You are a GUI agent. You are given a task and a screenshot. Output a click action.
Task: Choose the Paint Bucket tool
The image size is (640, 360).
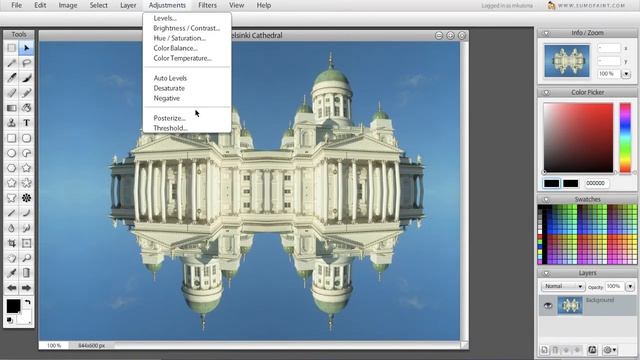pos(27,108)
